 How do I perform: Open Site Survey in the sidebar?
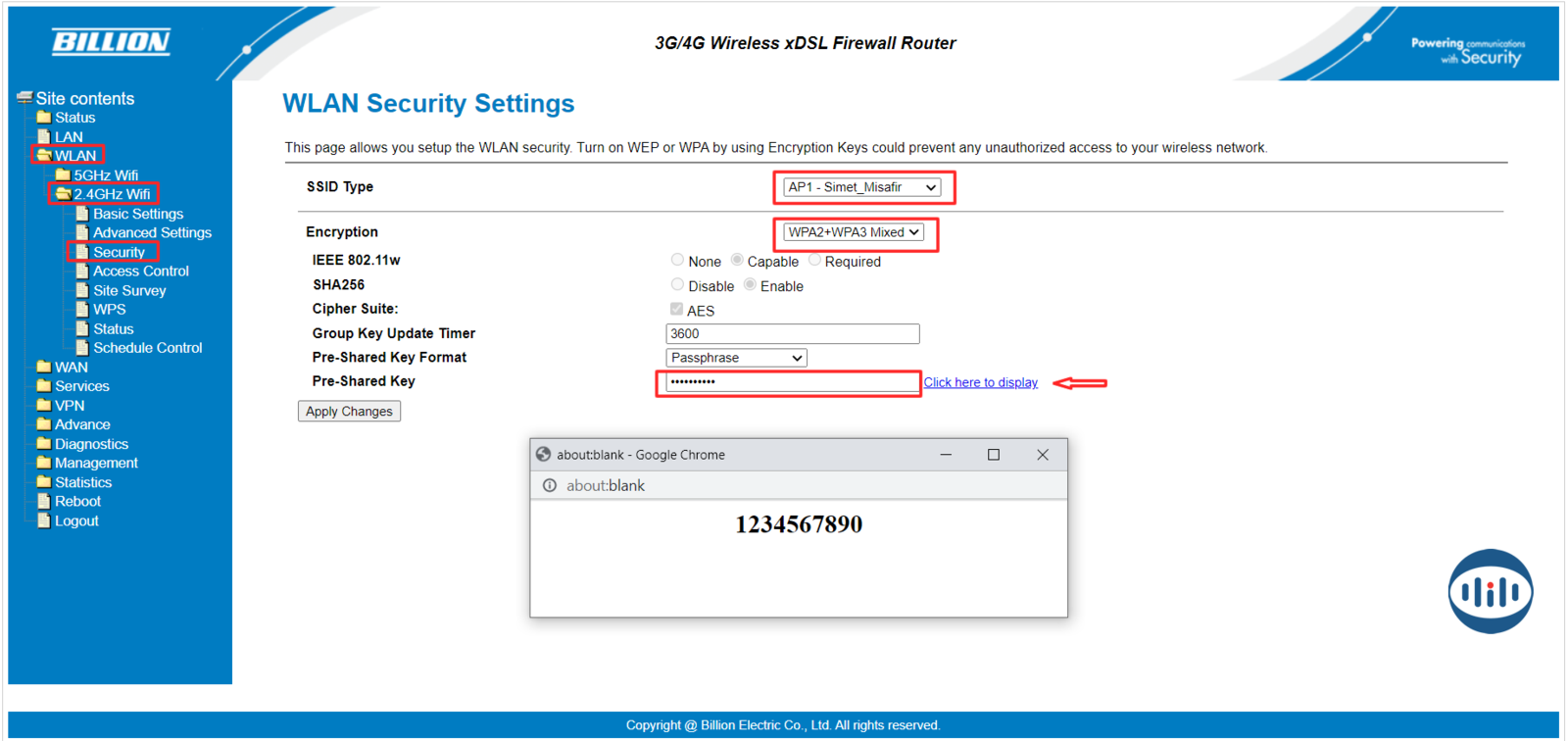coord(129,291)
